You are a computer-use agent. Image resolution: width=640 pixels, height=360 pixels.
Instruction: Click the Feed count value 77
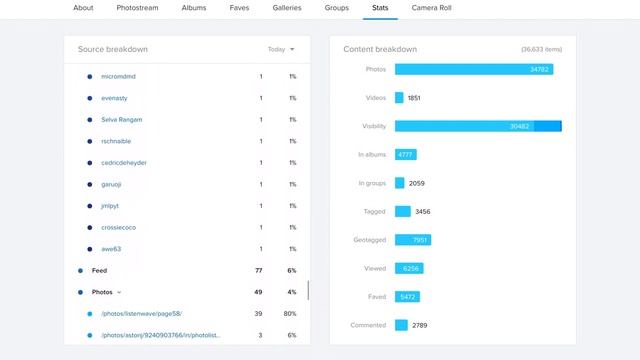[258, 271]
